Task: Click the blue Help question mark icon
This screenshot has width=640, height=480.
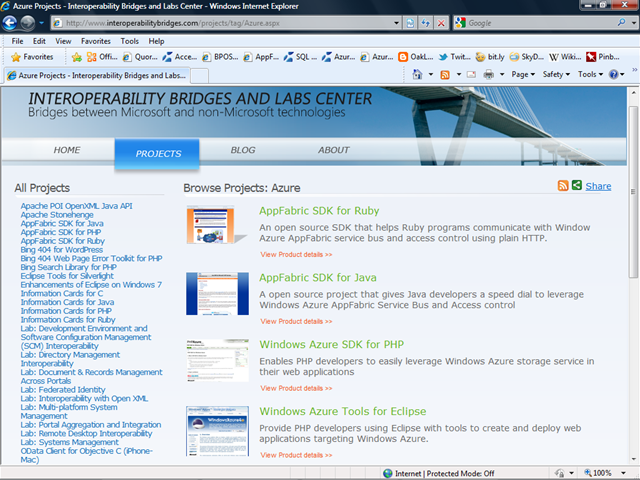Action: 613,74
